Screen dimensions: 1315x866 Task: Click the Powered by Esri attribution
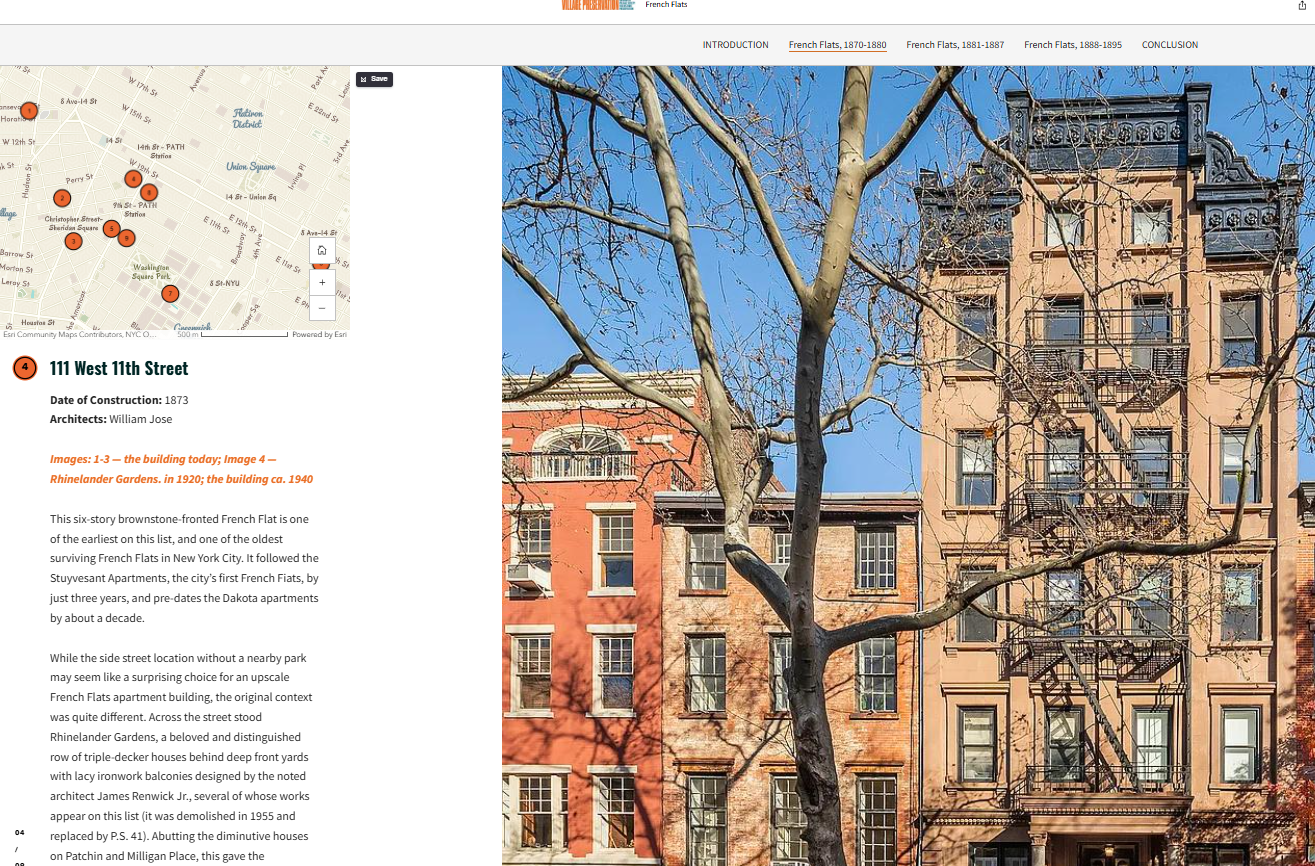pos(319,335)
